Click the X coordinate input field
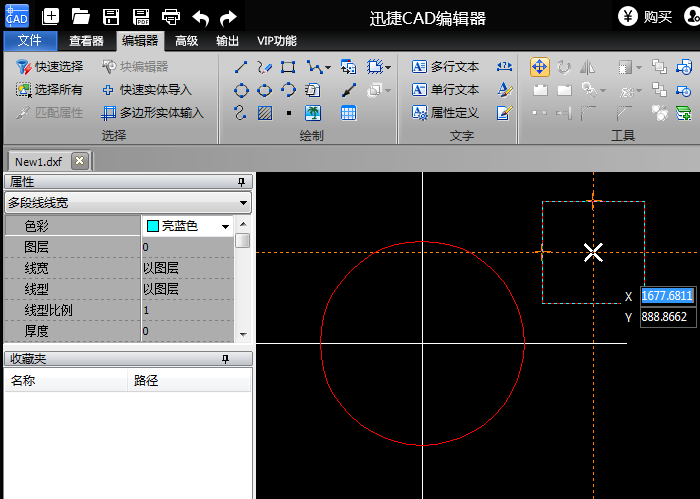Image resolution: width=700 pixels, height=499 pixels. (x=667, y=296)
